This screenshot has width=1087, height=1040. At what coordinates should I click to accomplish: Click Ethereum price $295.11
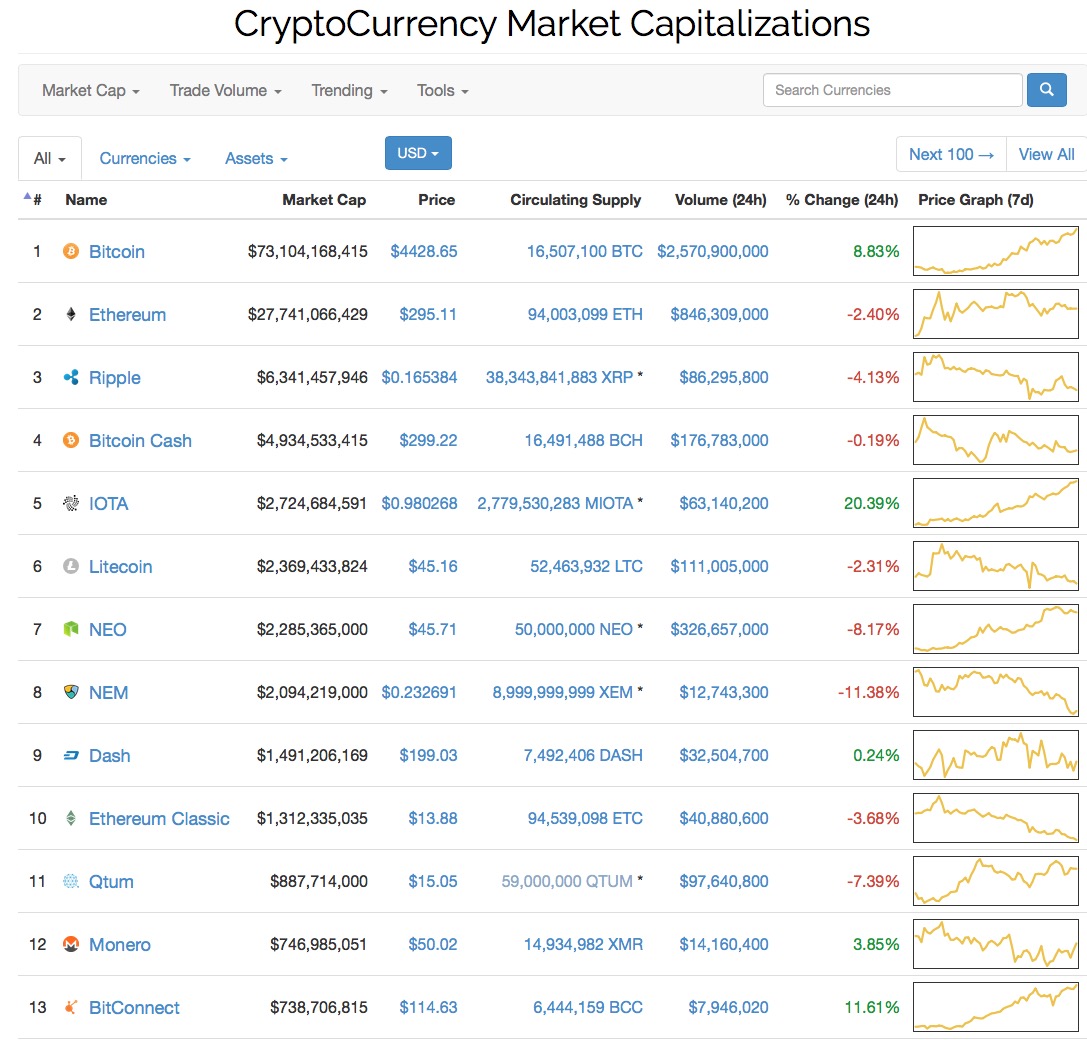coord(428,314)
